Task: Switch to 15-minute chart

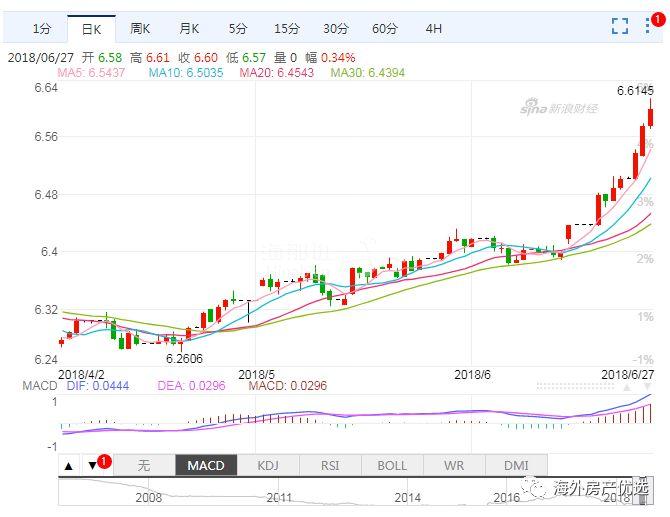Action: coord(286,28)
